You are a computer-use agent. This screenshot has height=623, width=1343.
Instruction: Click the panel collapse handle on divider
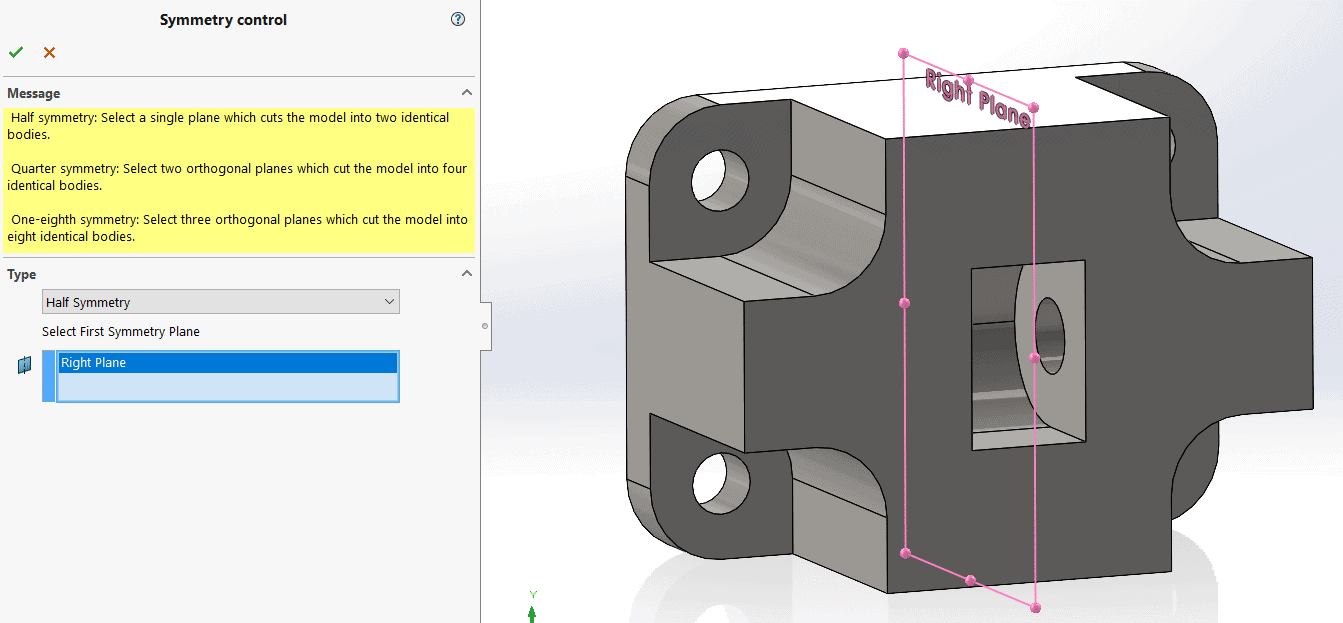click(x=485, y=326)
